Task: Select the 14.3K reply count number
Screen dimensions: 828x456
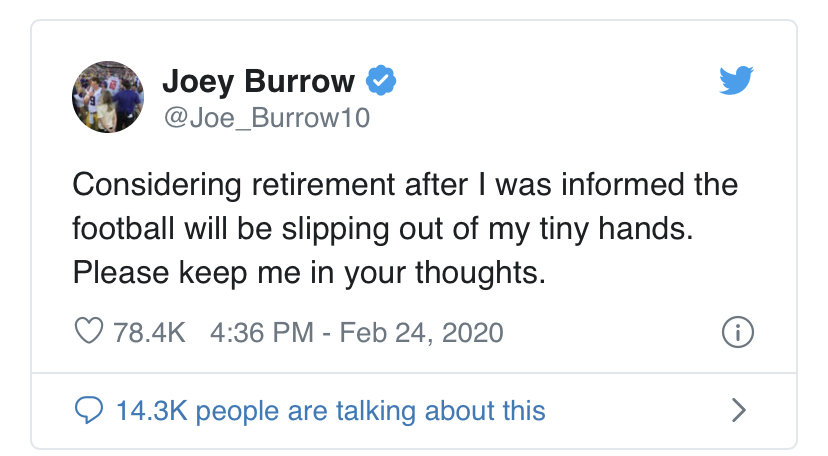Action: click(152, 411)
